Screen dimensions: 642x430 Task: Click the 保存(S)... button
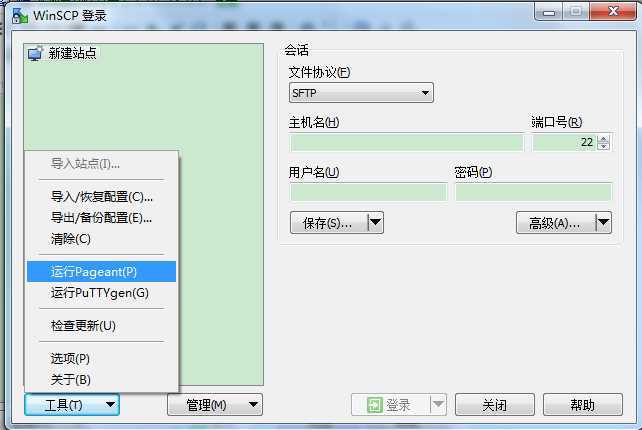coord(329,223)
